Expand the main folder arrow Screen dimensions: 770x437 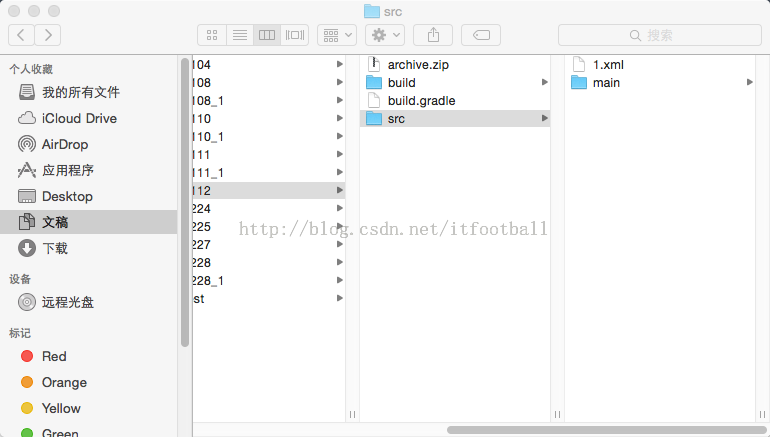coord(749,82)
